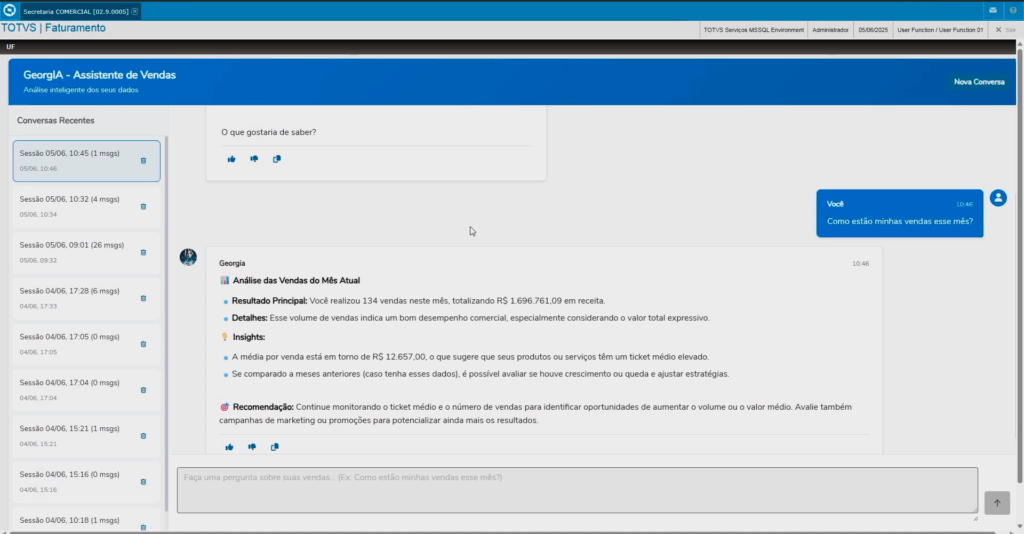Click the user avatar icon beside Você message
Screen dimensions: 1024x534
click(x=998, y=198)
